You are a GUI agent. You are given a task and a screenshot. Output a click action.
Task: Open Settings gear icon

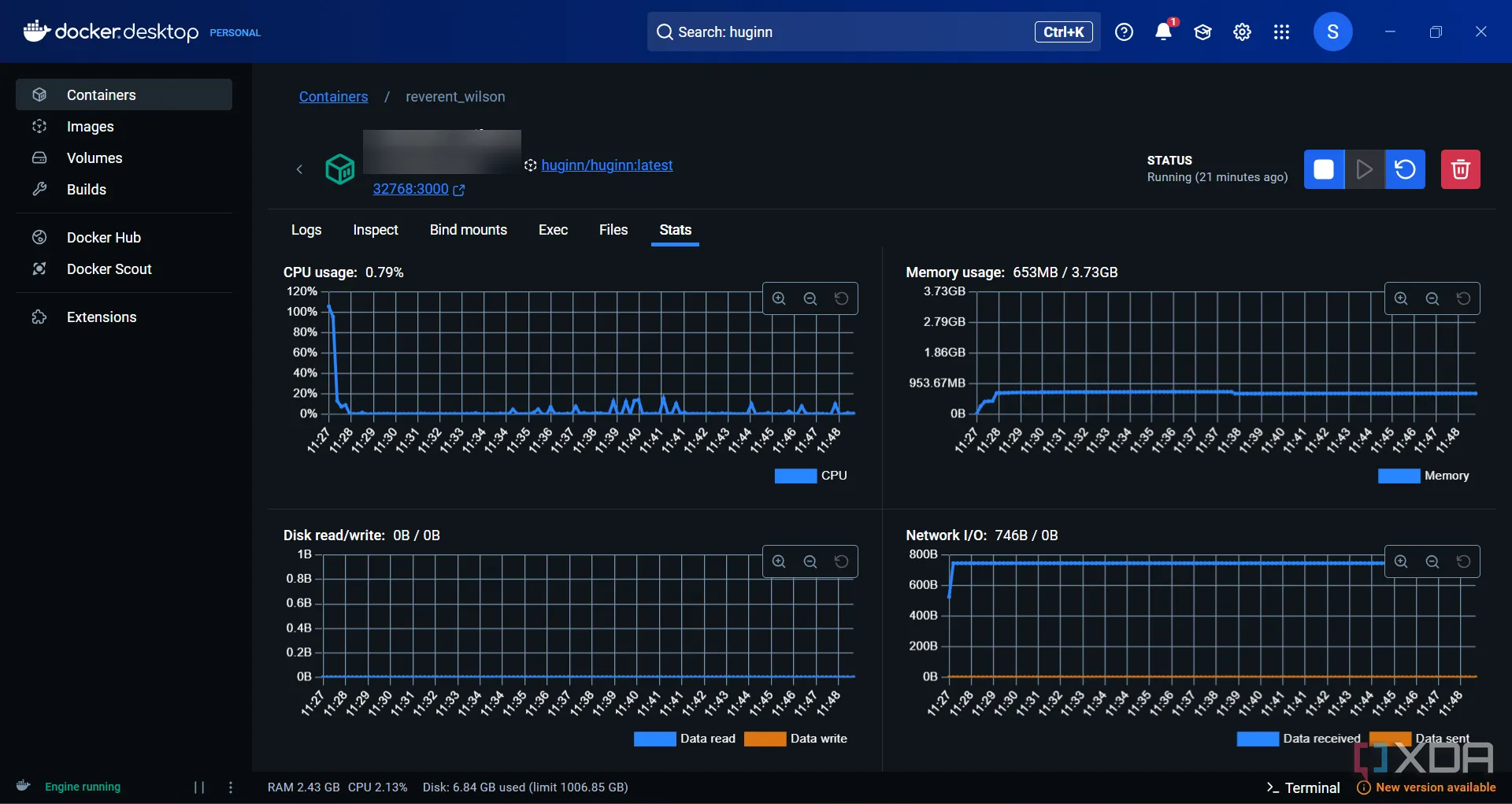click(x=1242, y=31)
